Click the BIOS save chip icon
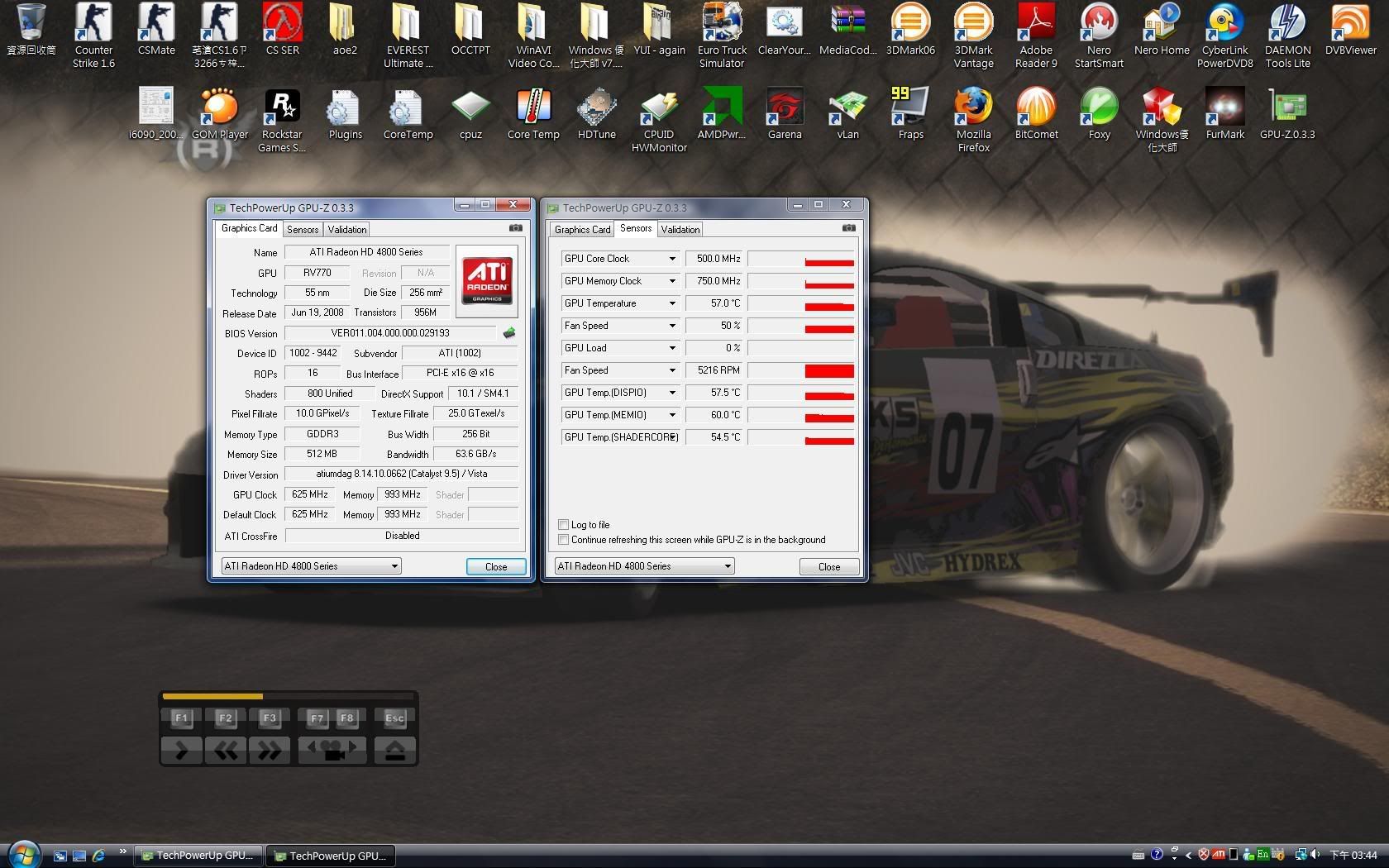This screenshot has width=1389, height=868. coord(509,332)
